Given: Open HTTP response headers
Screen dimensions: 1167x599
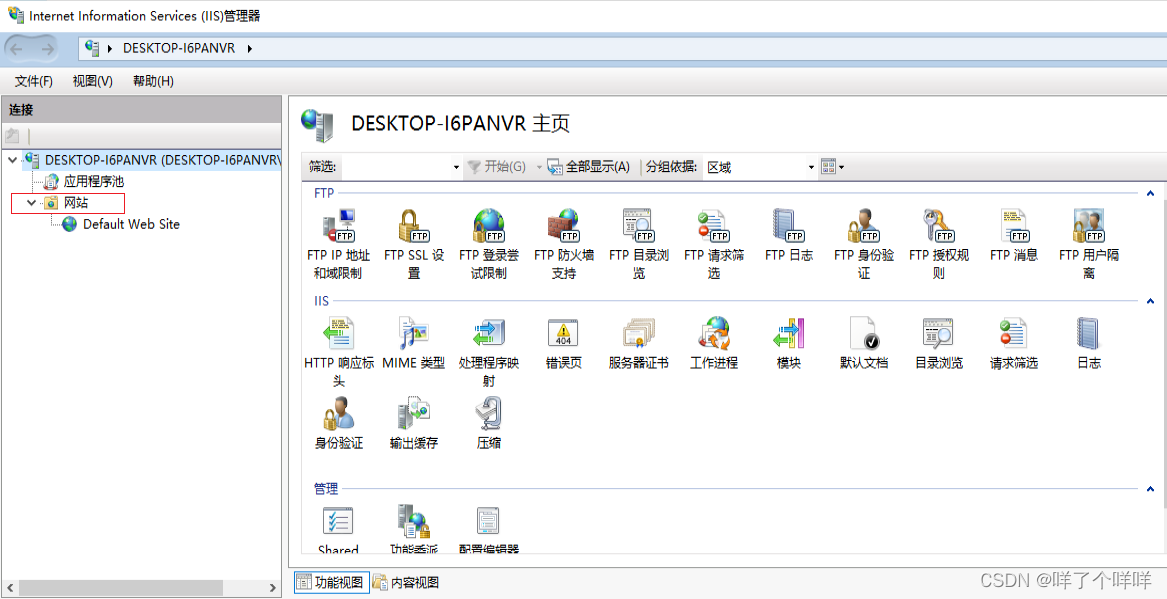Looking at the screenshot, I should pos(339,353).
